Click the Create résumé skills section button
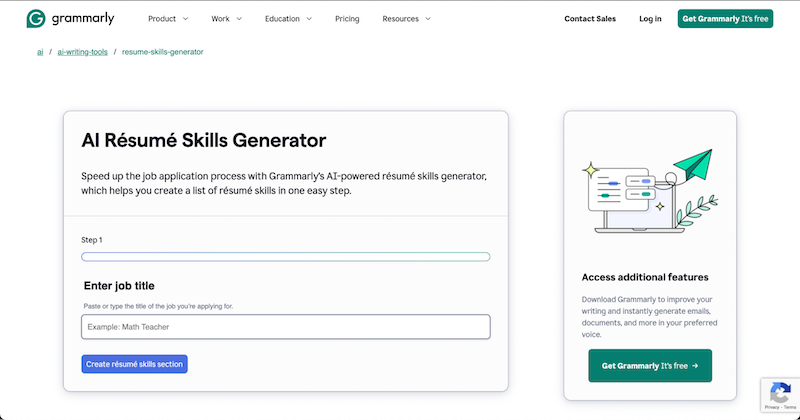Screen dimensions: 800x420 point(134,364)
